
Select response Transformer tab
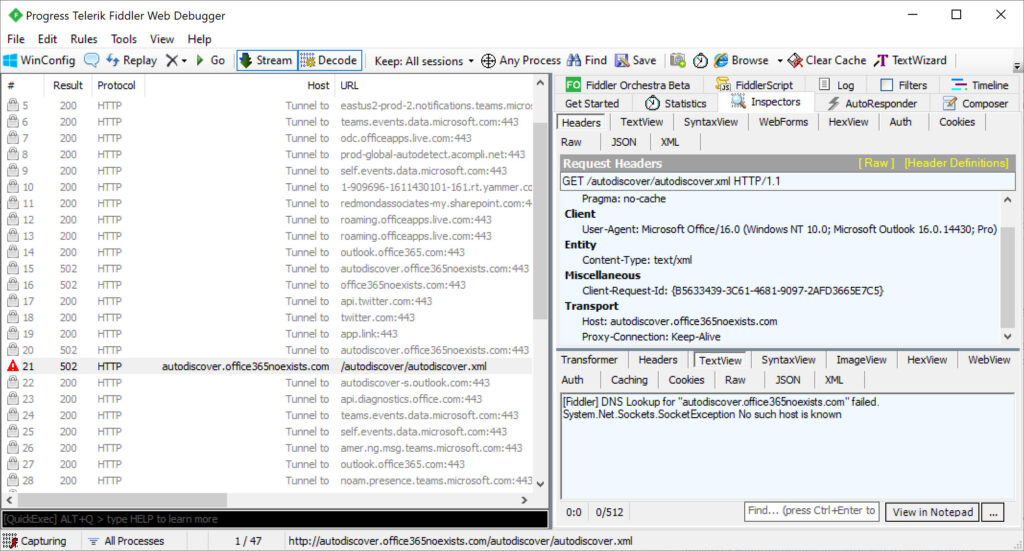pyautogui.click(x=589, y=360)
